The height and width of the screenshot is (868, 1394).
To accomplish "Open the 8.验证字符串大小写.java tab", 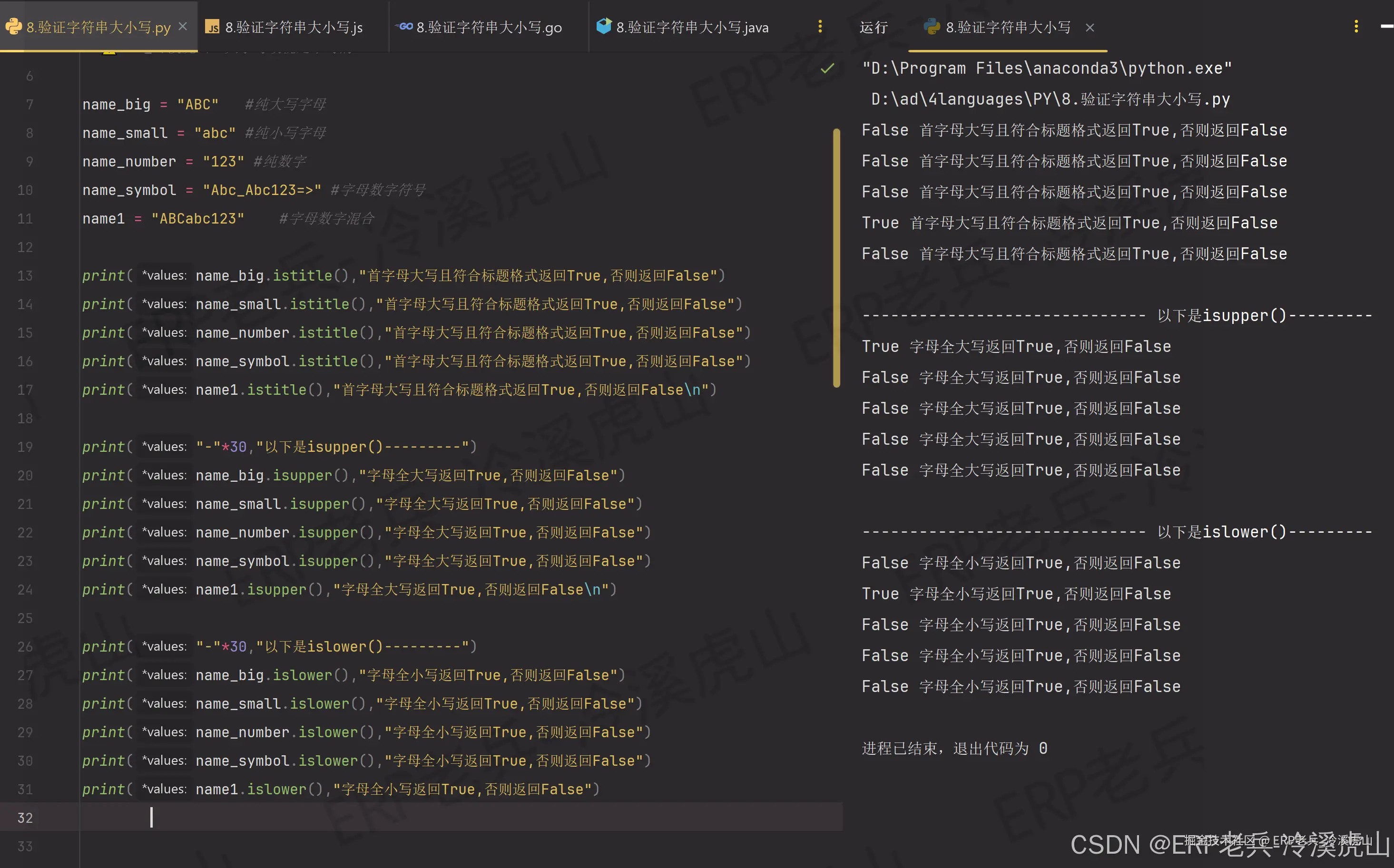I will point(692,27).
